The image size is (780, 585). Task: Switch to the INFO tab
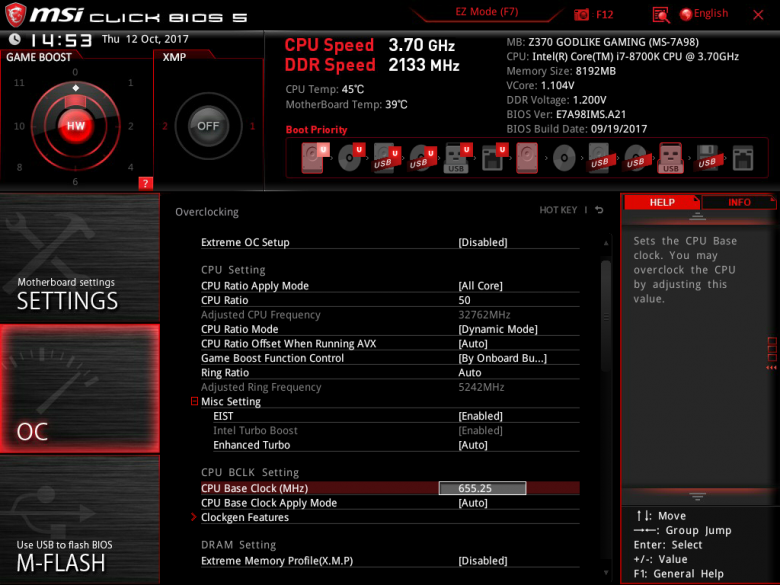pos(739,202)
